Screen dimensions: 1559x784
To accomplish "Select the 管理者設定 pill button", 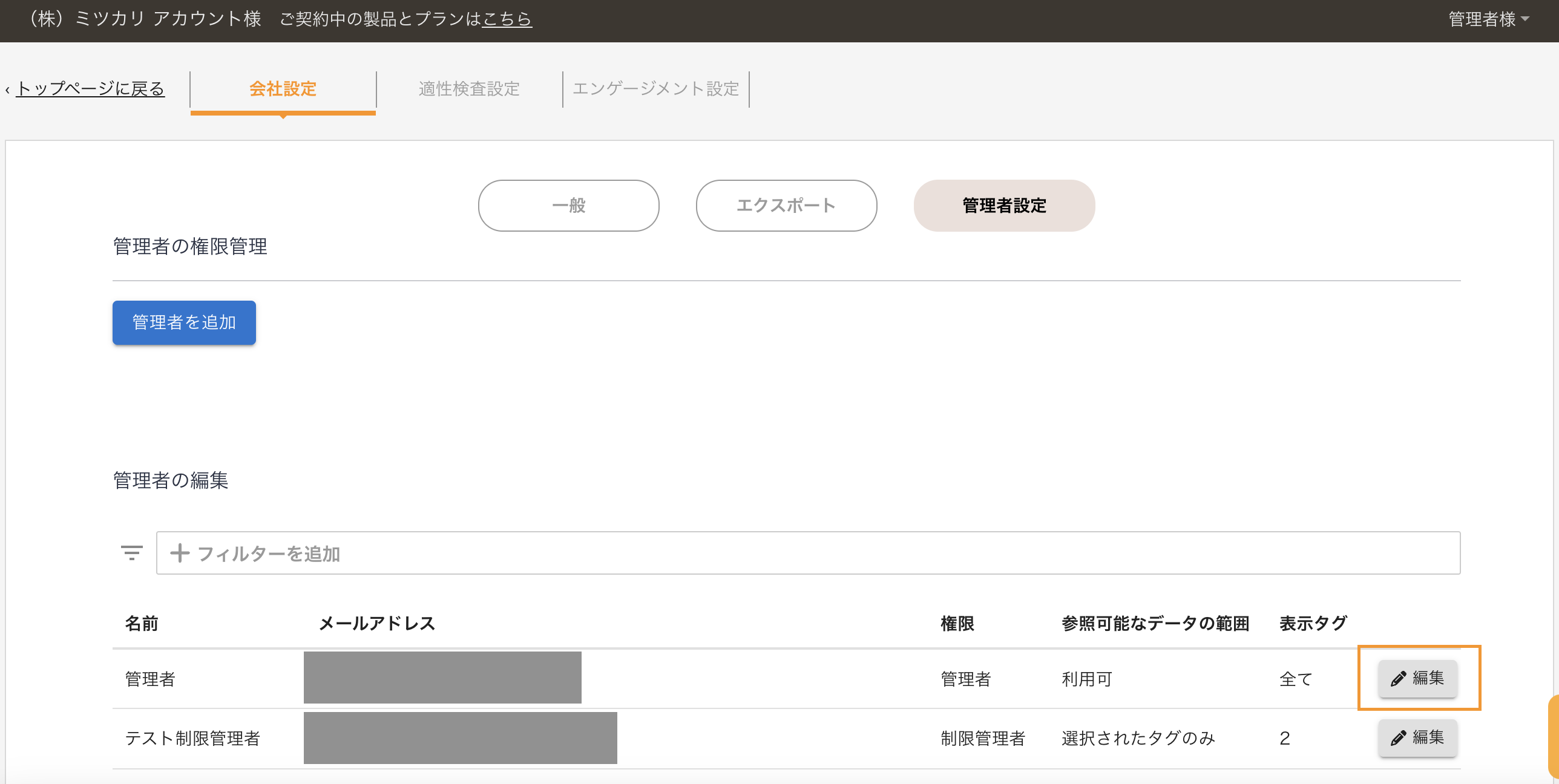I will [x=1003, y=206].
